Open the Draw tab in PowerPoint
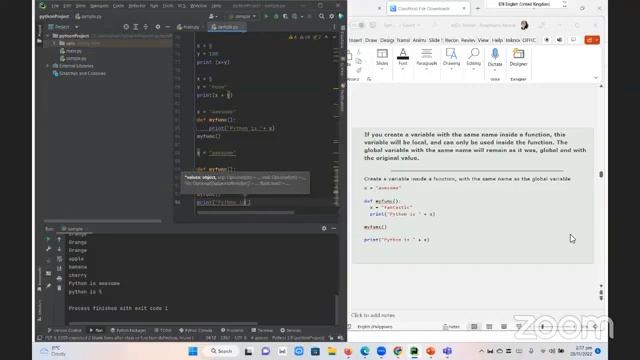 point(371,40)
